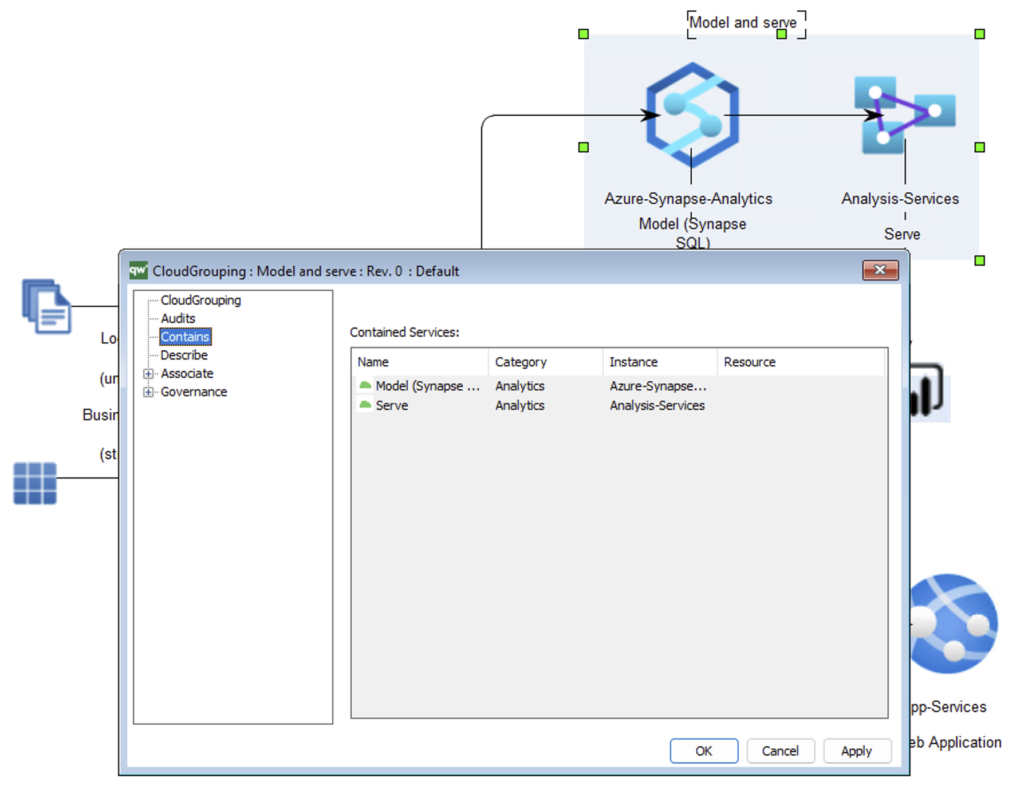Click the qw application icon in the title bar
The width and height of the screenshot is (1024, 790).
(x=138, y=270)
